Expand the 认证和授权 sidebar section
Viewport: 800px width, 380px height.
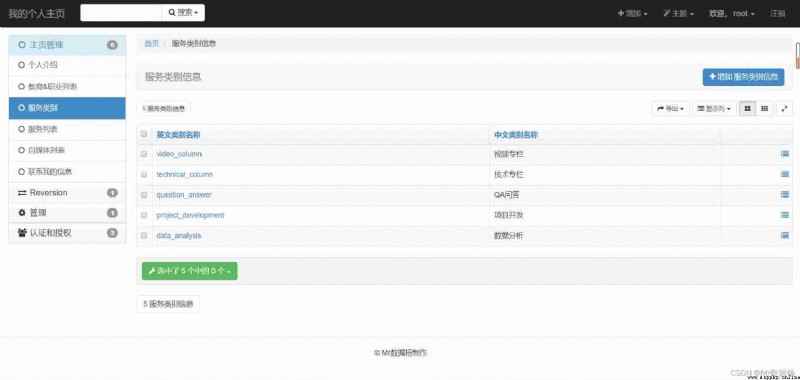click(67, 233)
